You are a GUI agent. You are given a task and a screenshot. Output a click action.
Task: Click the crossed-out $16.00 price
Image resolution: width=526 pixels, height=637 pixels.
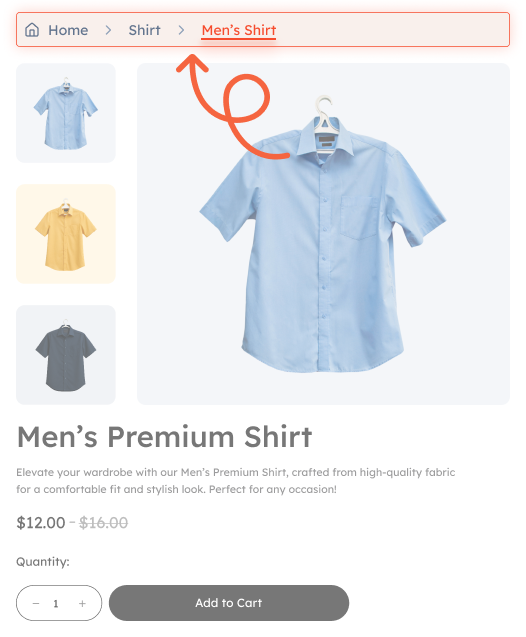(104, 522)
